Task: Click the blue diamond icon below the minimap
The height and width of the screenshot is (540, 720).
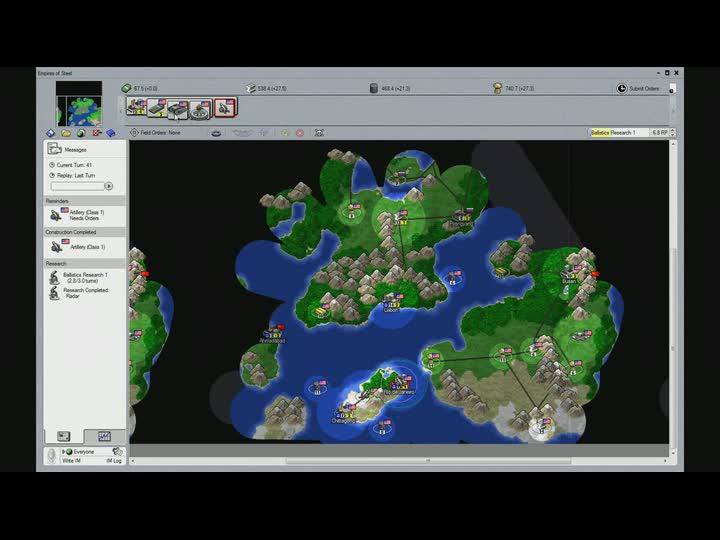Action: 51,133
